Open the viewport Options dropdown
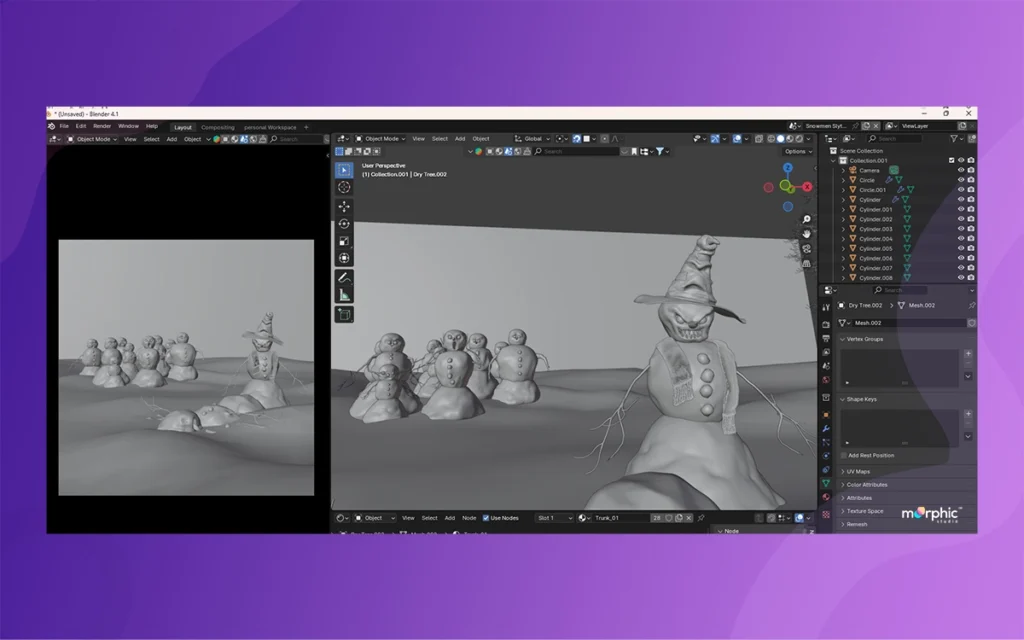 tap(798, 152)
